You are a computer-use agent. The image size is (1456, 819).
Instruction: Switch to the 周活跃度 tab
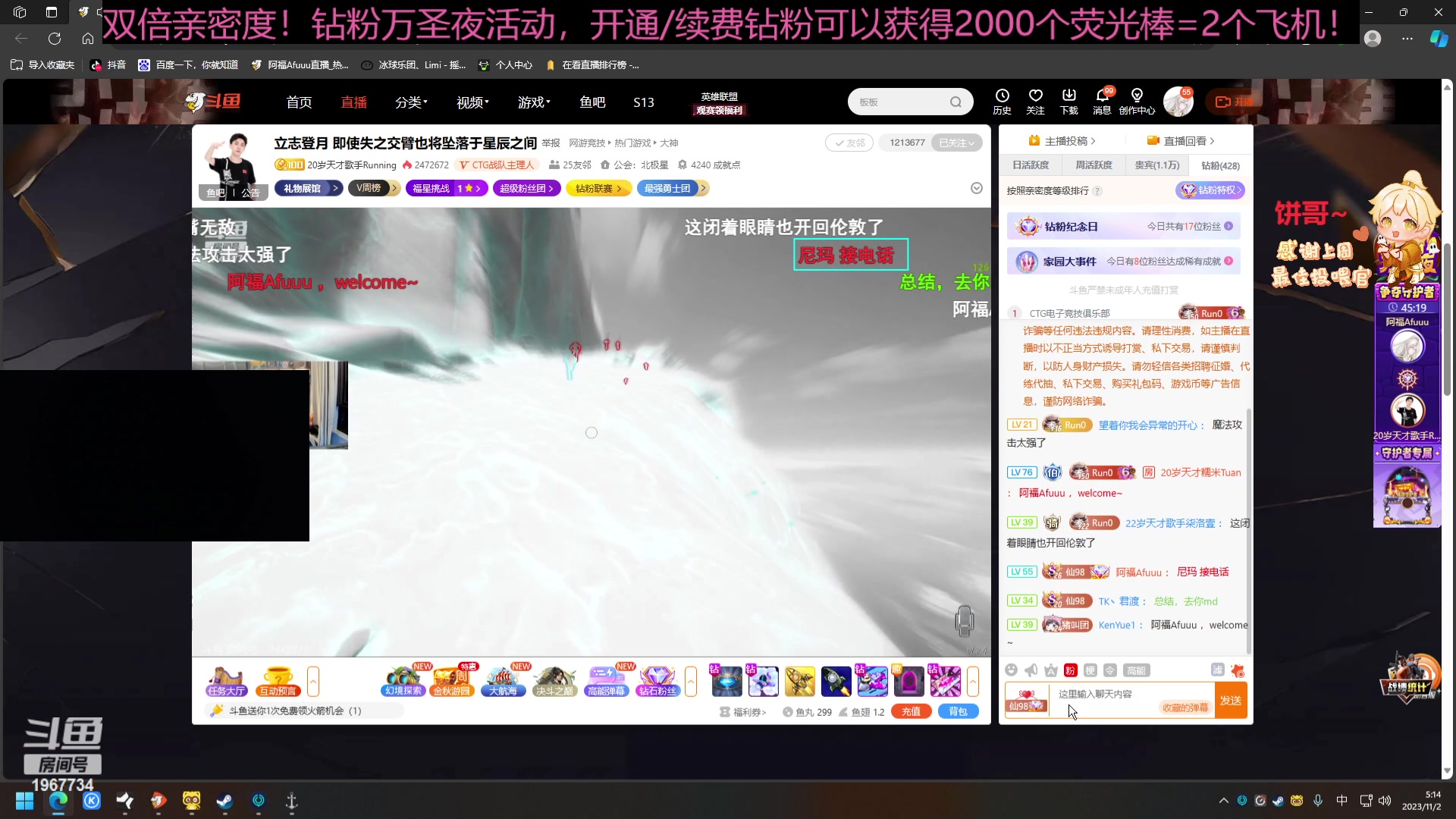point(1094,165)
